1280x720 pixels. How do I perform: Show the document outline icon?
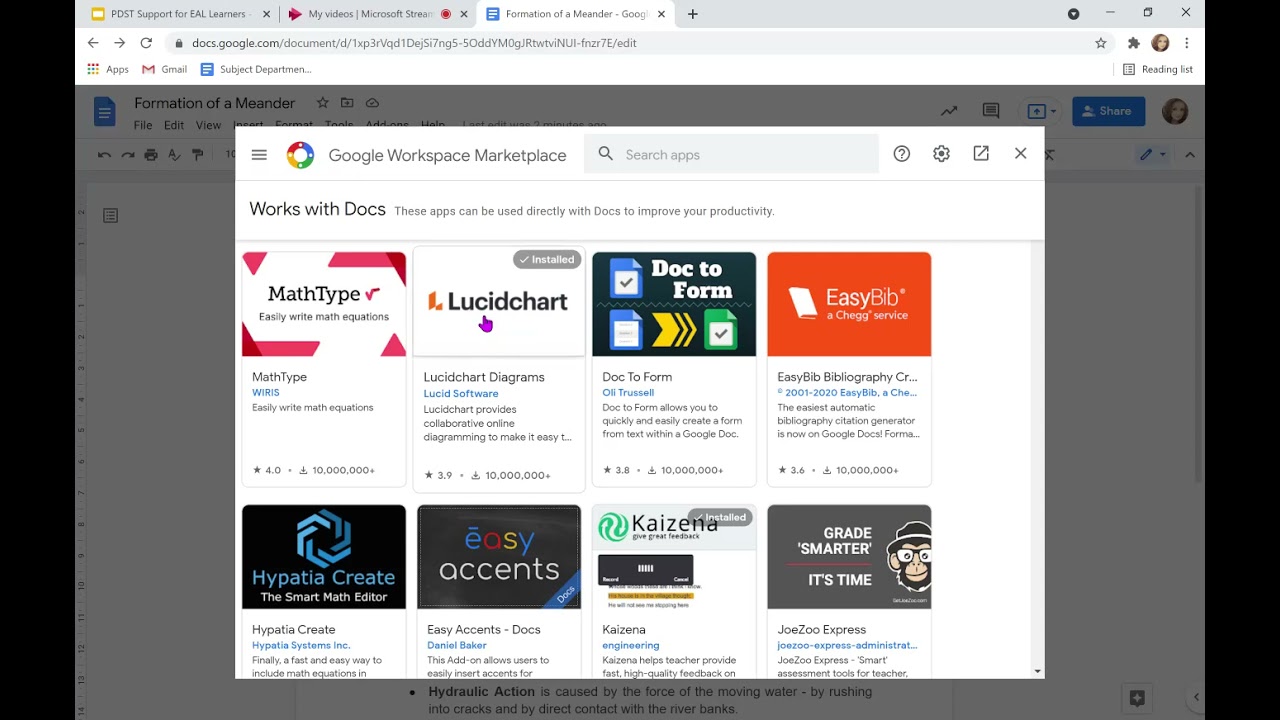tap(111, 215)
